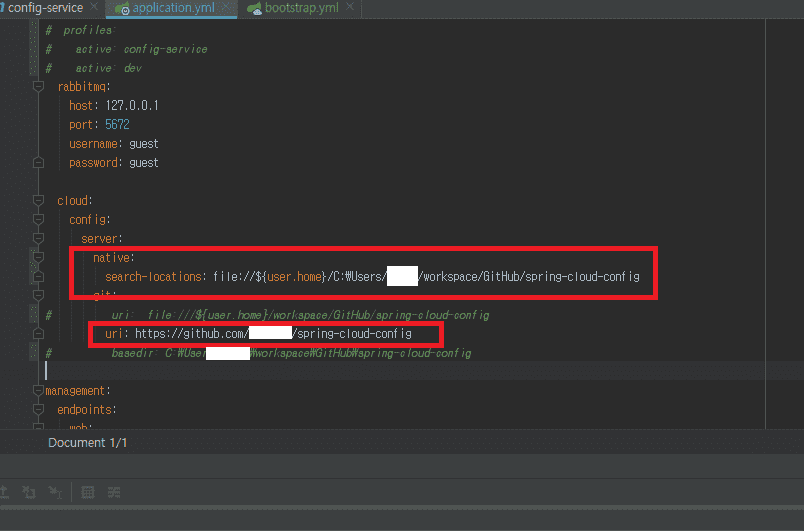The height and width of the screenshot is (531, 804).
Task: Click fold marker beside github uri line
Action: coord(38,333)
